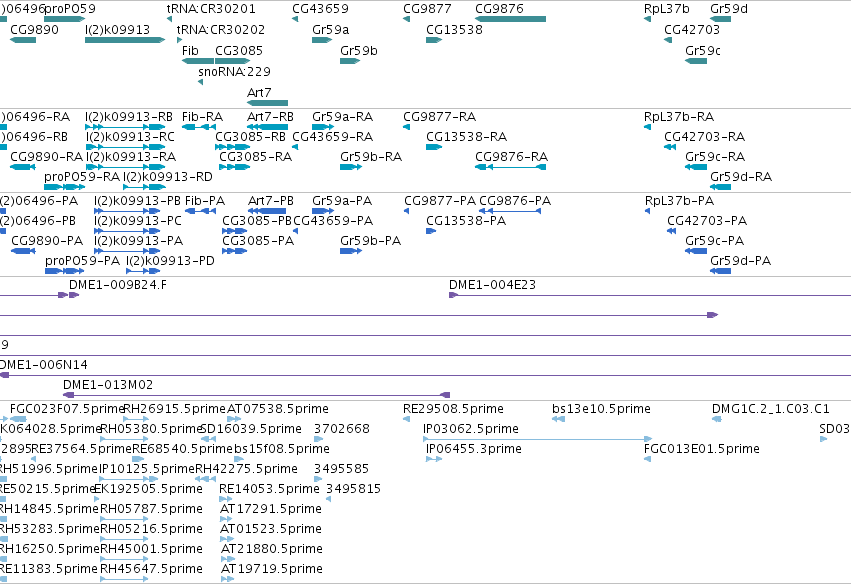
Task: Click the CG9876-RA transcript glyph
Action: (510, 167)
